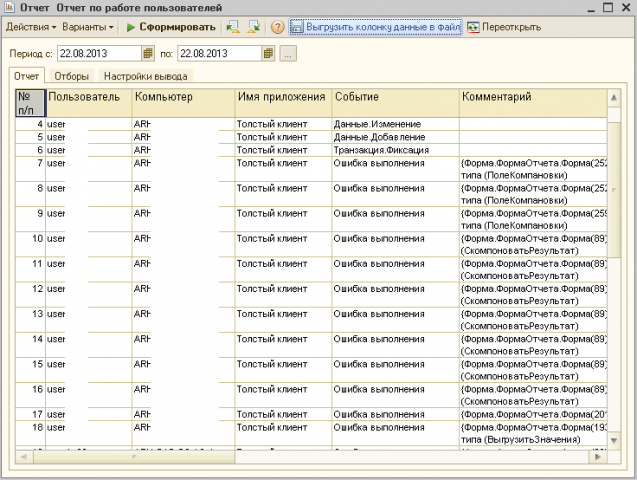The width and height of the screenshot is (637, 480).
Task: Click the load settings icon in toolbar
Action: click(233, 27)
